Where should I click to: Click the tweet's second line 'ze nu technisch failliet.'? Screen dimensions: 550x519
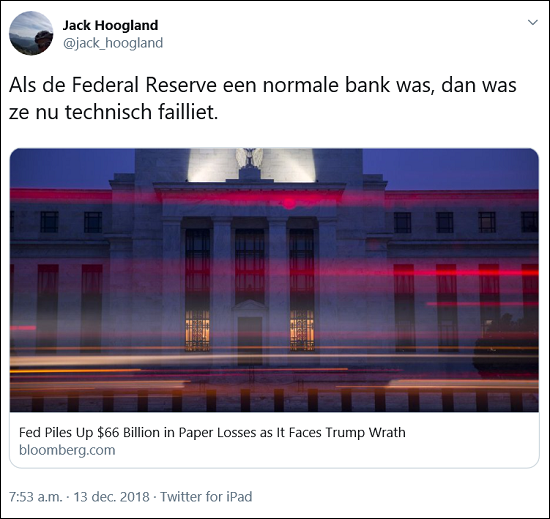[x=114, y=112]
